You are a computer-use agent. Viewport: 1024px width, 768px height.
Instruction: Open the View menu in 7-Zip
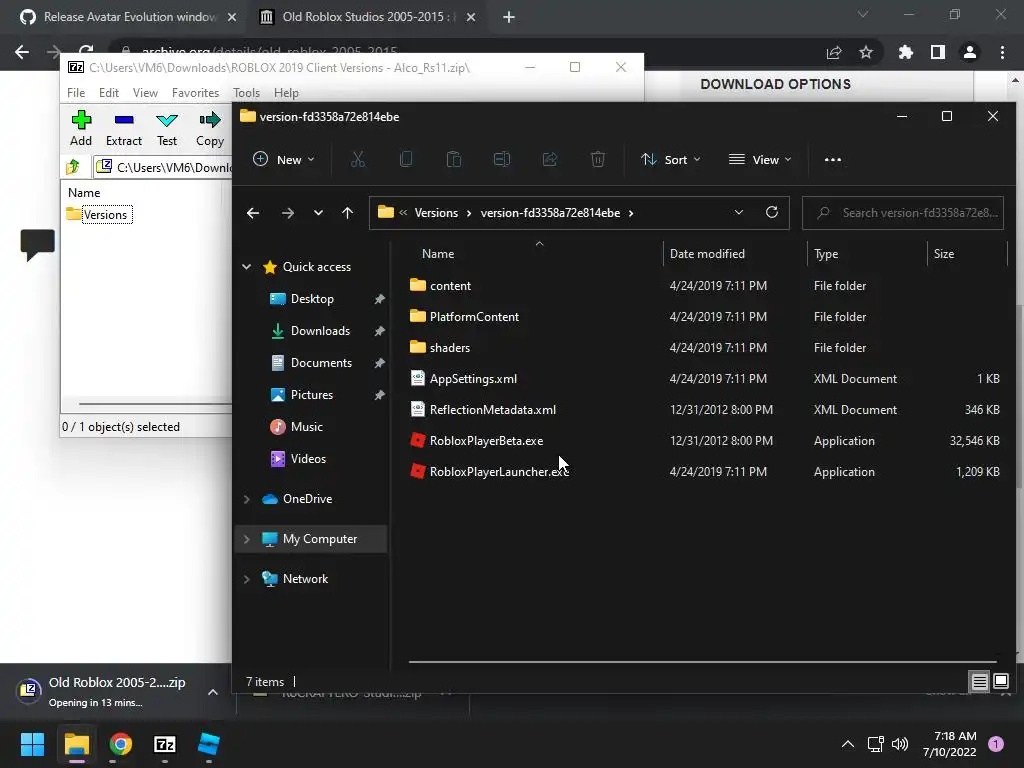point(145,93)
